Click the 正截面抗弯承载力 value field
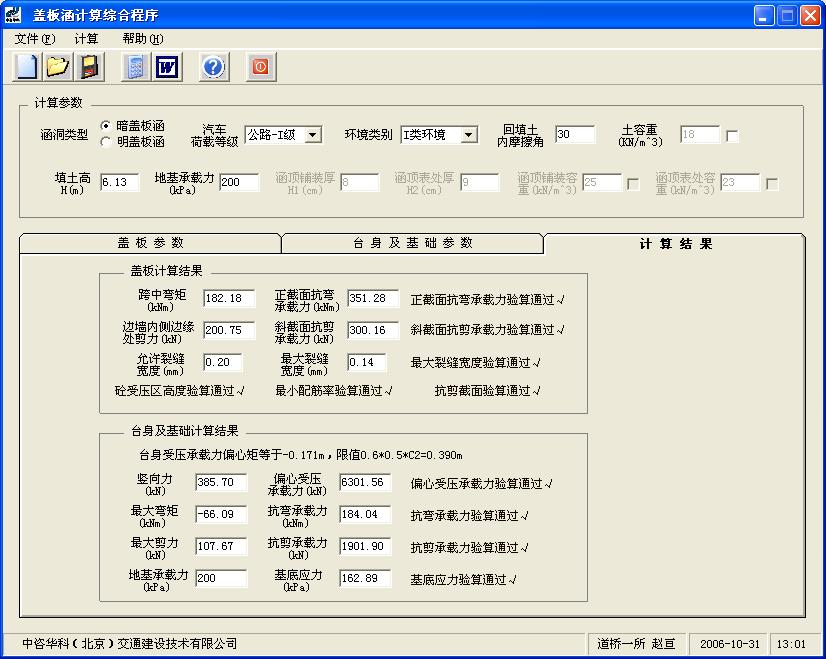This screenshot has height=659, width=826. point(373,298)
